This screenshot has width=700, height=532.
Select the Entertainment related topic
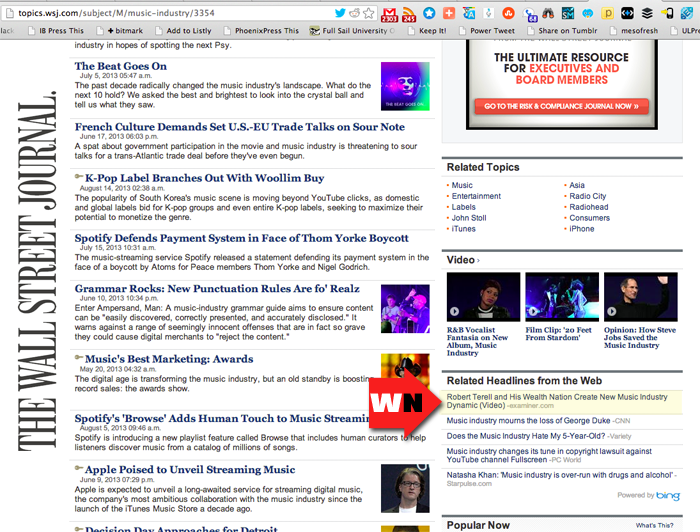[x=476, y=196]
